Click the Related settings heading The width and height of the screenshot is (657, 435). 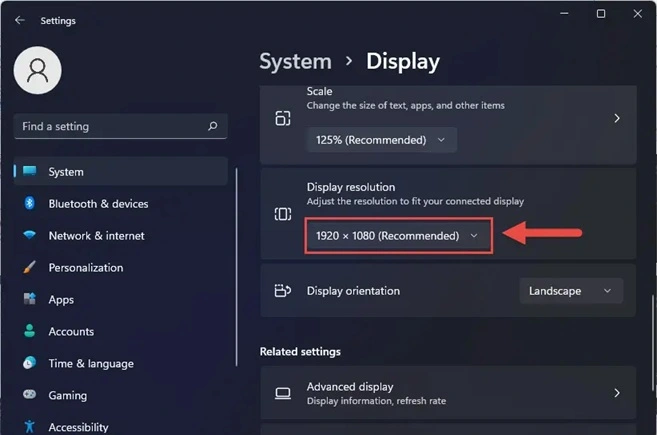click(x=300, y=351)
